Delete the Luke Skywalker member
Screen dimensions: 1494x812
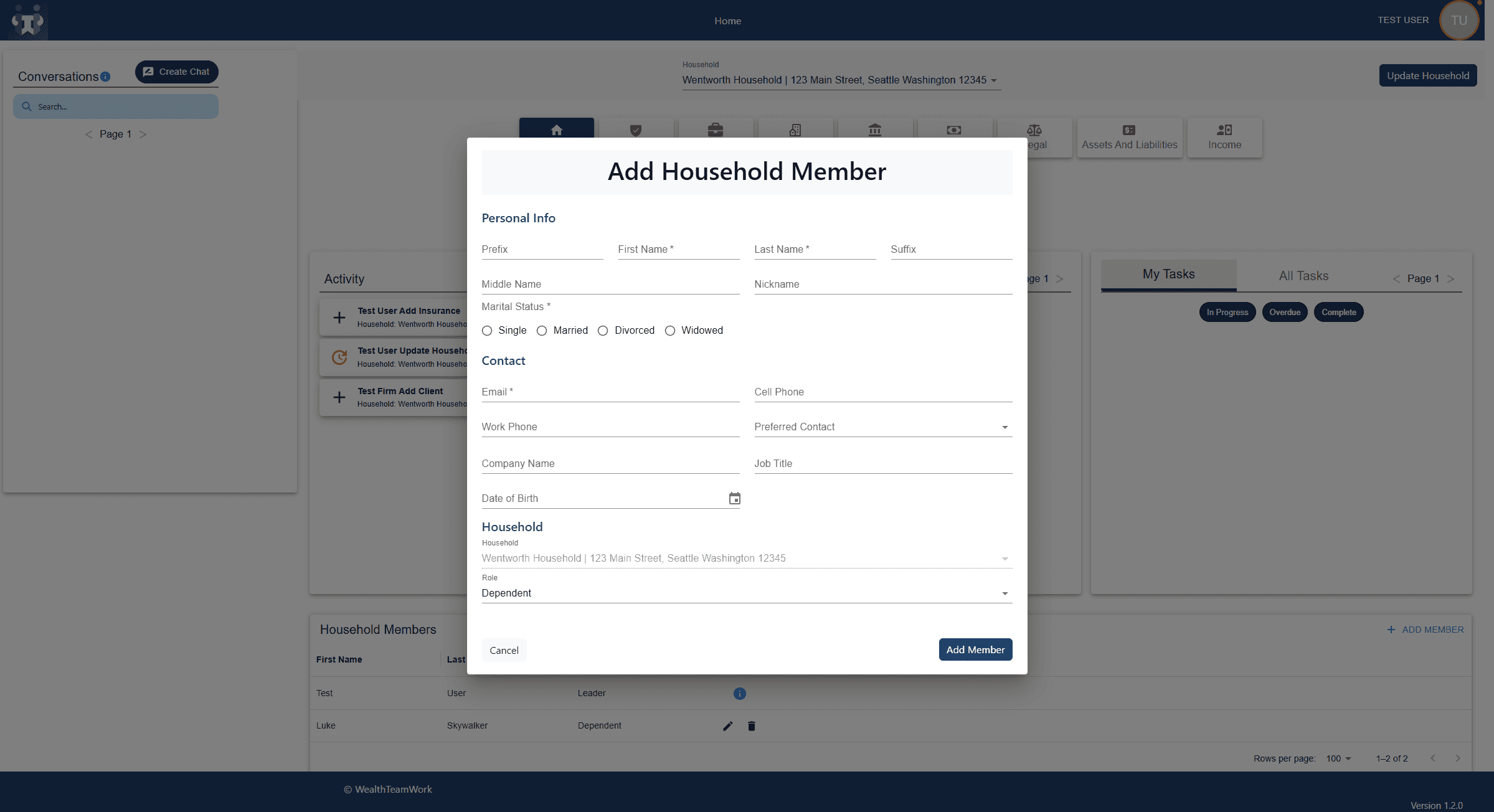click(752, 726)
